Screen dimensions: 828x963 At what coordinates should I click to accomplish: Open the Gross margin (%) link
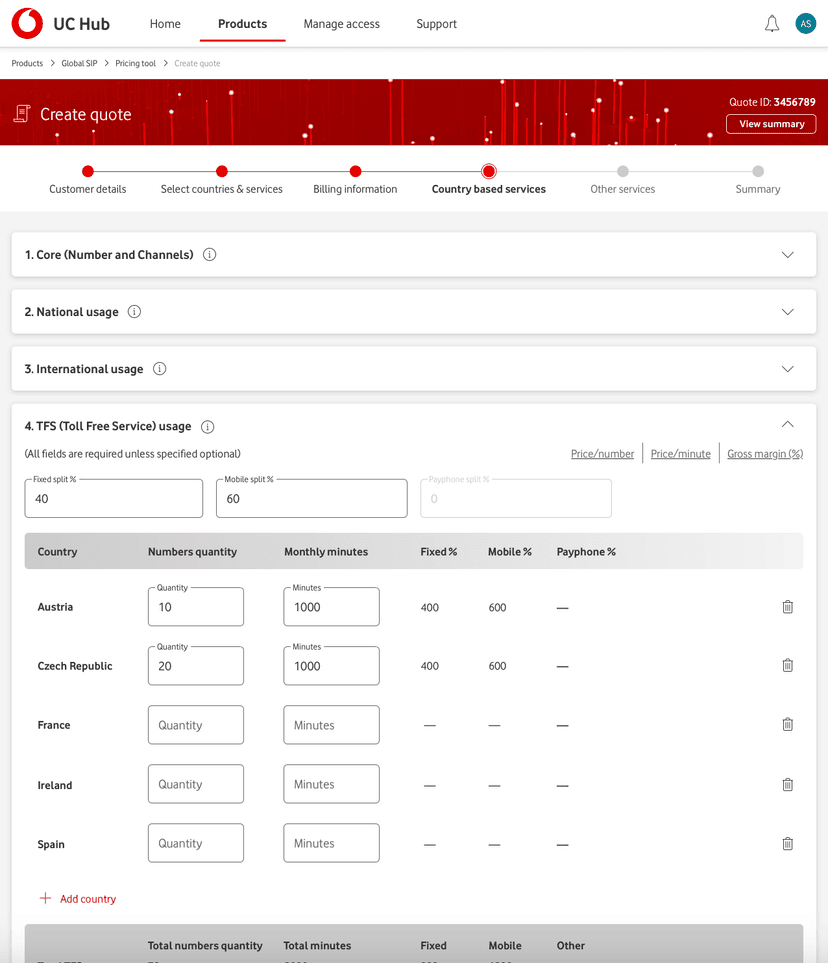click(765, 454)
